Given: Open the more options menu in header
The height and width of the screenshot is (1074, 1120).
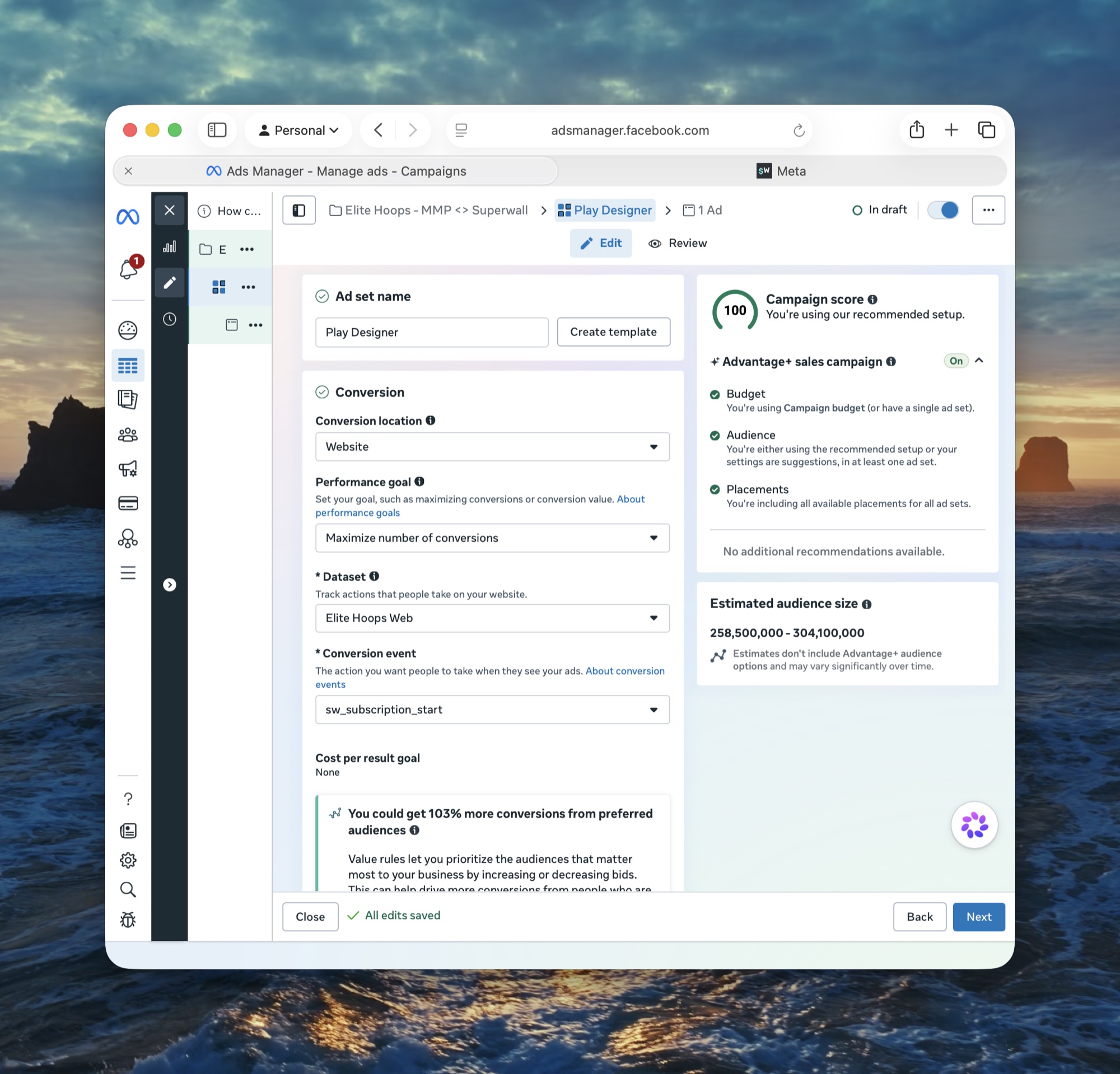Looking at the screenshot, I should tap(988, 210).
